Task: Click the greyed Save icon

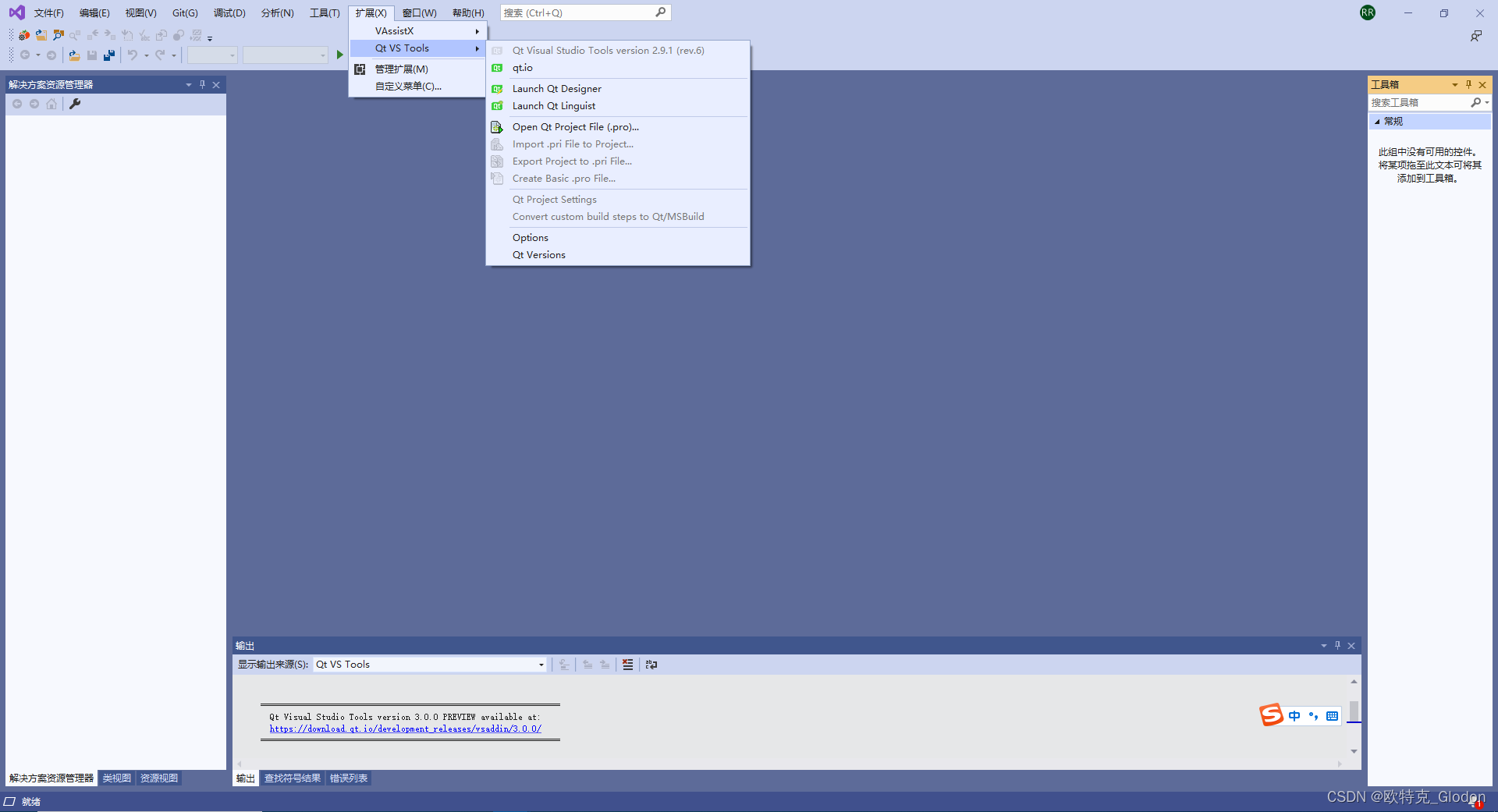Action: (92, 55)
